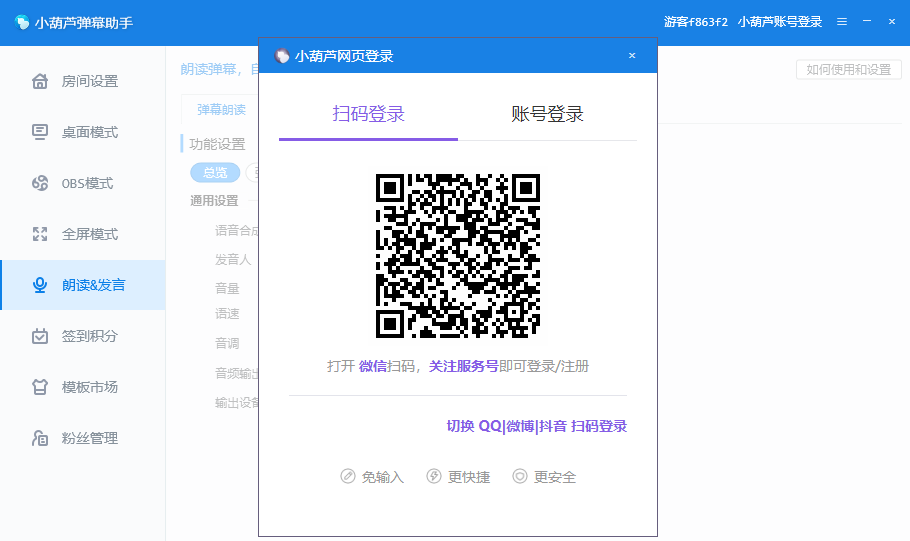Open 模板市场 shirt icon

(x=39, y=387)
